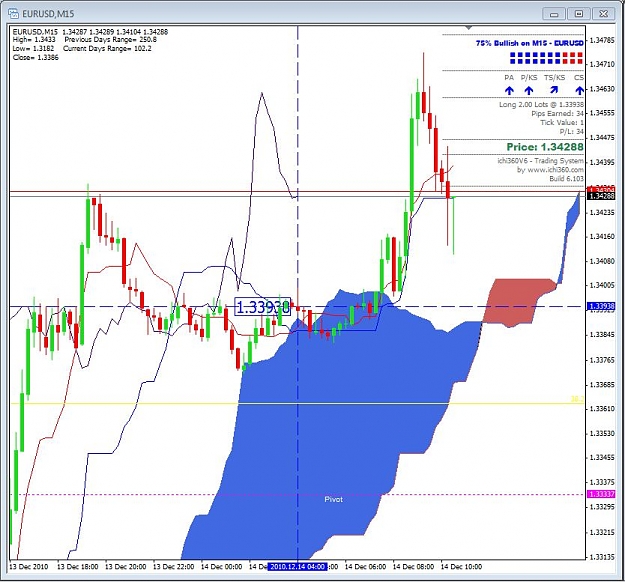Click the chart shift triangle marker
625x582 pixels.
(469, 28)
